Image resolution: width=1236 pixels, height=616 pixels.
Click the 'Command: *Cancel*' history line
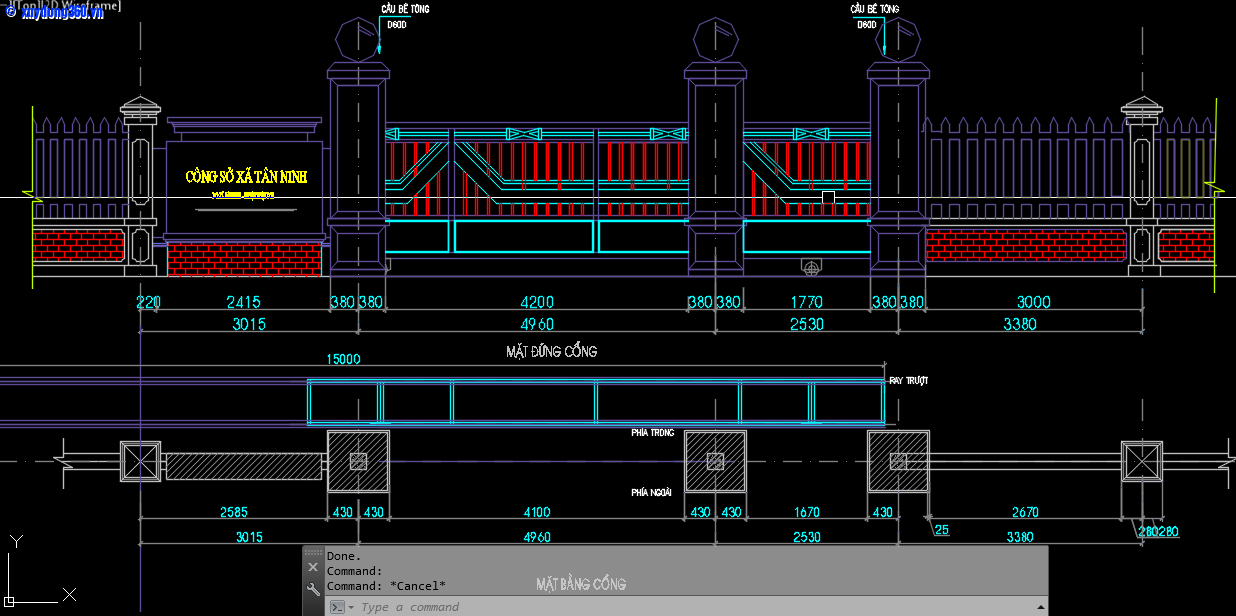pyautogui.click(x=386, y=586)
